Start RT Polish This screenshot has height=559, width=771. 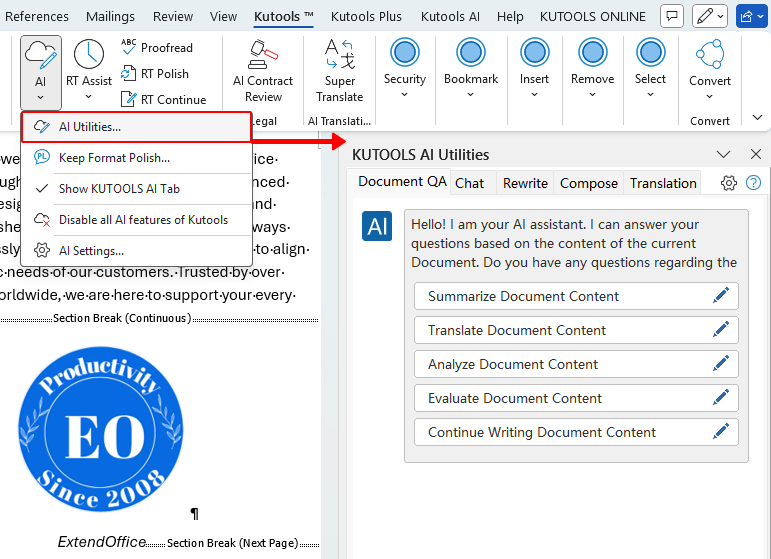(155, 74)
